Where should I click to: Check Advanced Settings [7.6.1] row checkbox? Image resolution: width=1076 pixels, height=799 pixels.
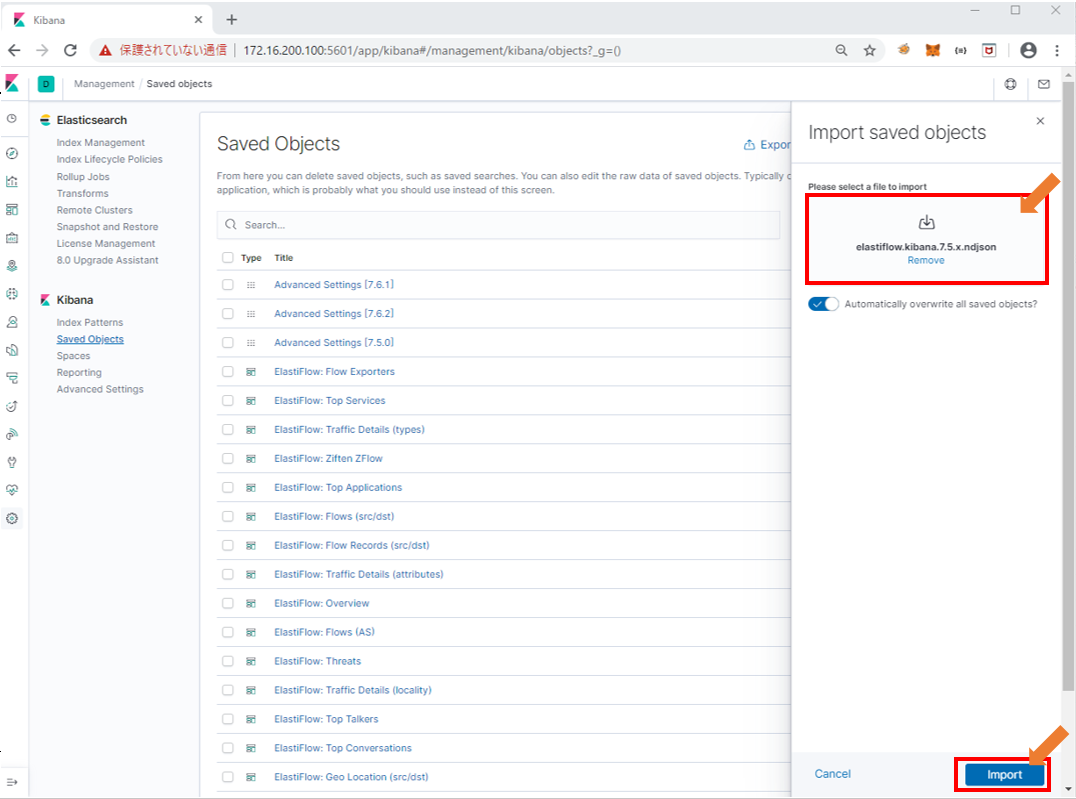(x=228, y=285)
